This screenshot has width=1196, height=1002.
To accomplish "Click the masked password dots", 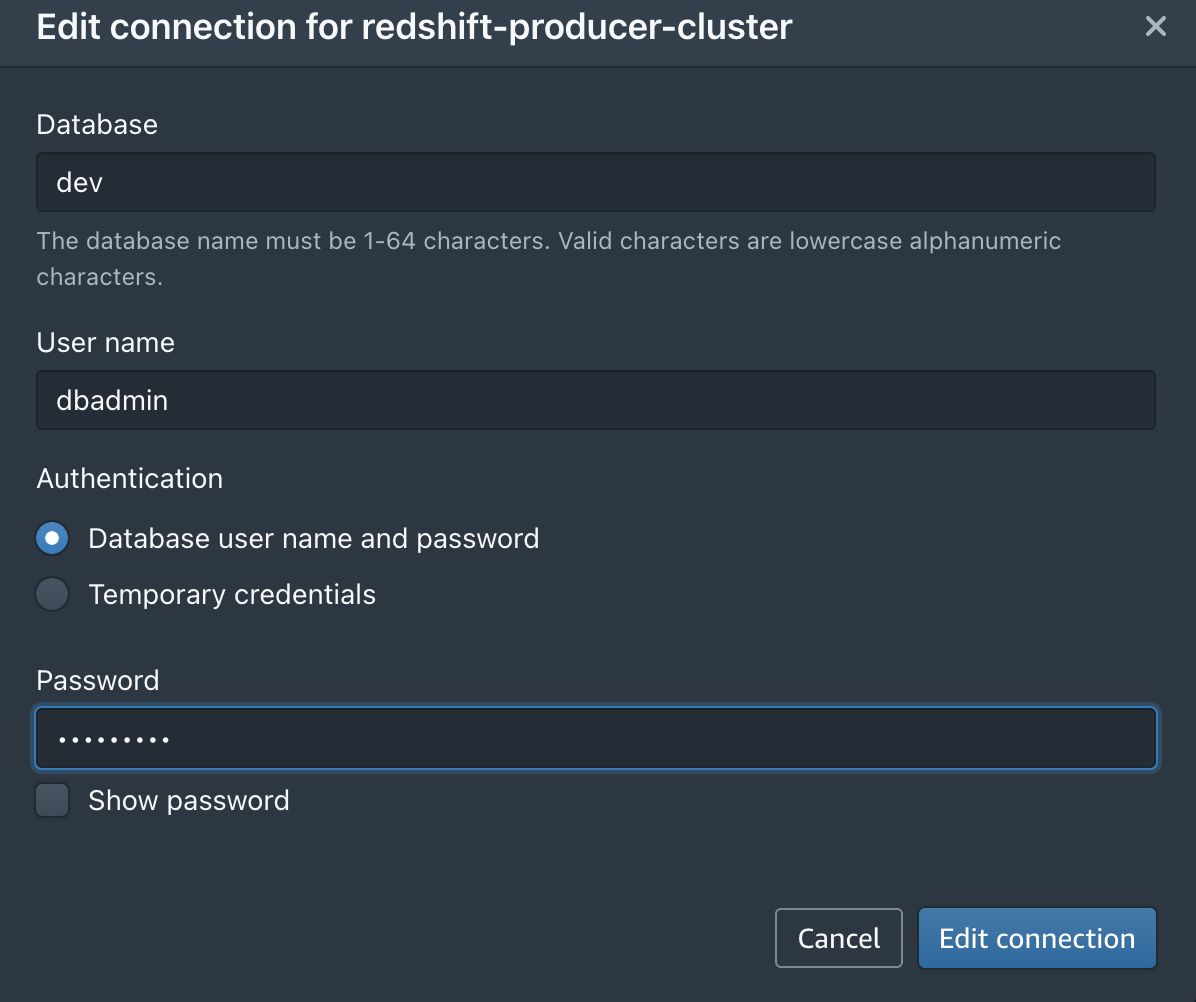I will pos(113,740).
